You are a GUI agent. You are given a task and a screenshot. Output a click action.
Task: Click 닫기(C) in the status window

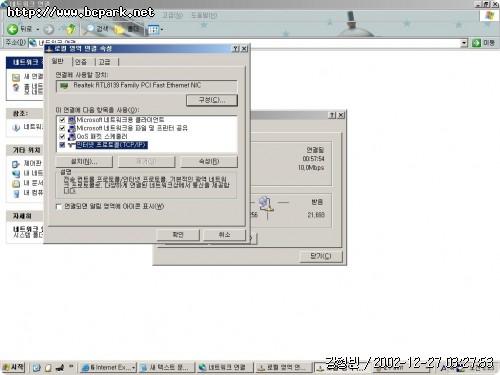point(321,256)
